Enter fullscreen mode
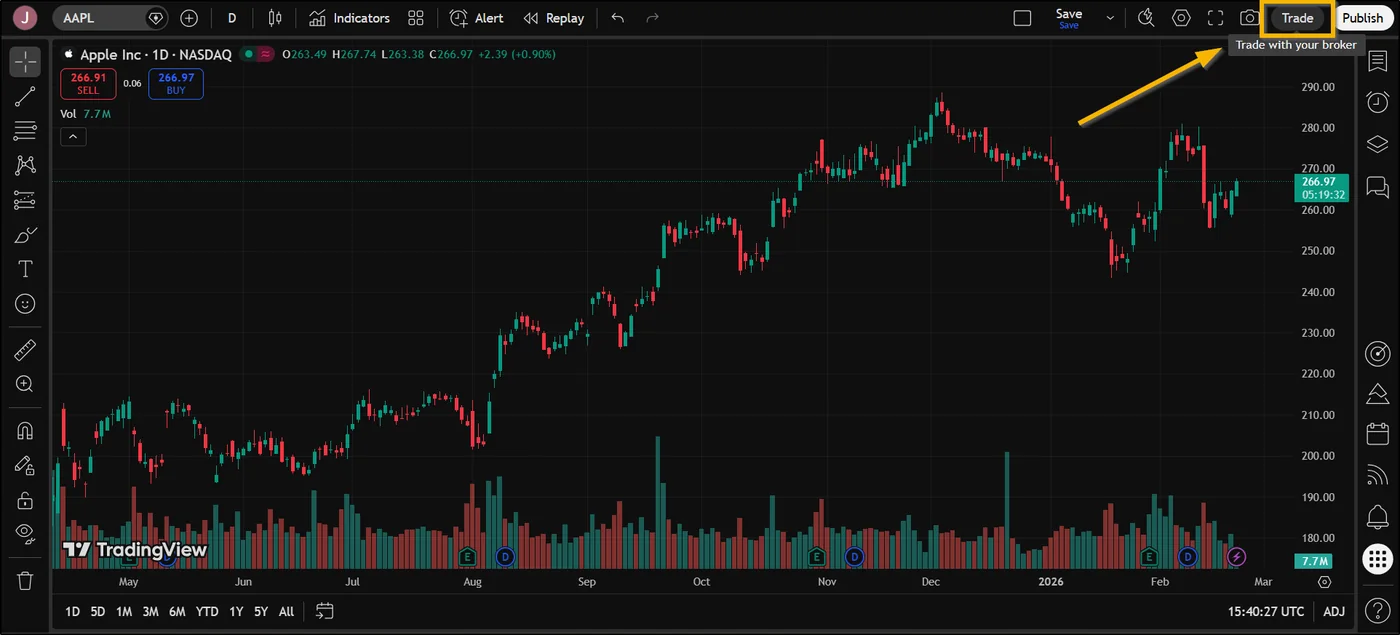This screenshot has height=635, width=1400. (x=1215, y=18)
